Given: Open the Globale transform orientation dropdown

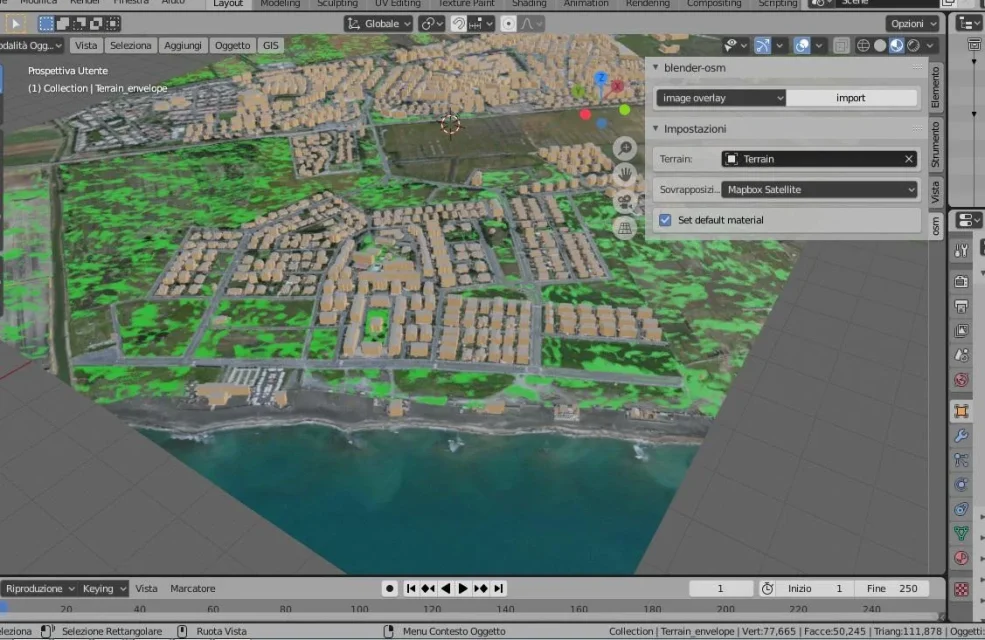Looking at the screenshot, I should 379,24.
